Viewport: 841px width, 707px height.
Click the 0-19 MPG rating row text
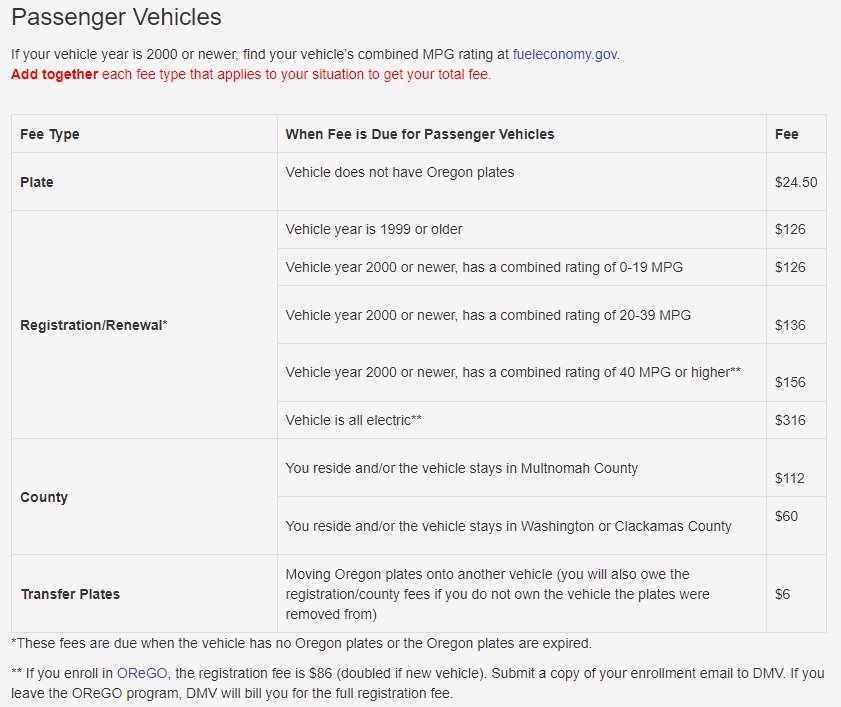point(484,267)
